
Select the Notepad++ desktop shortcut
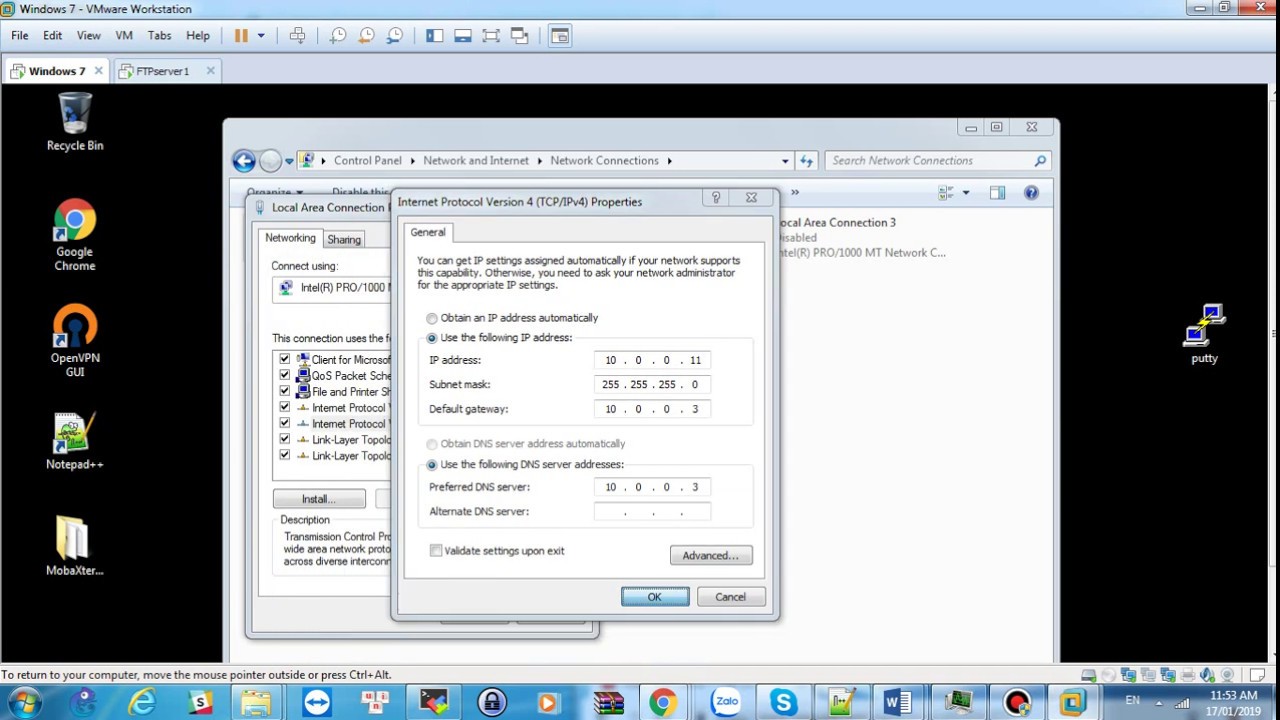[x=75, y=441]
